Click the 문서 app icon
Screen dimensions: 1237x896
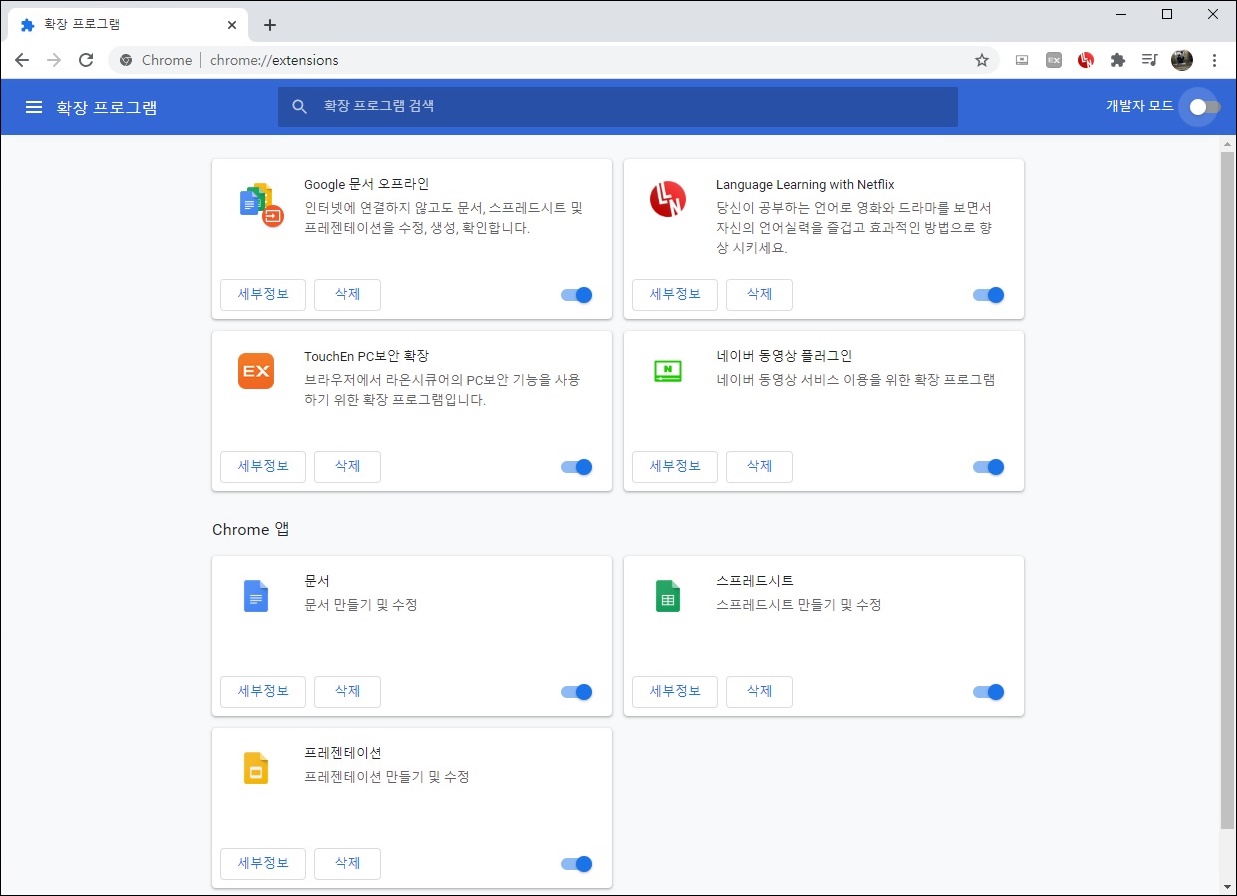[256, 596]
